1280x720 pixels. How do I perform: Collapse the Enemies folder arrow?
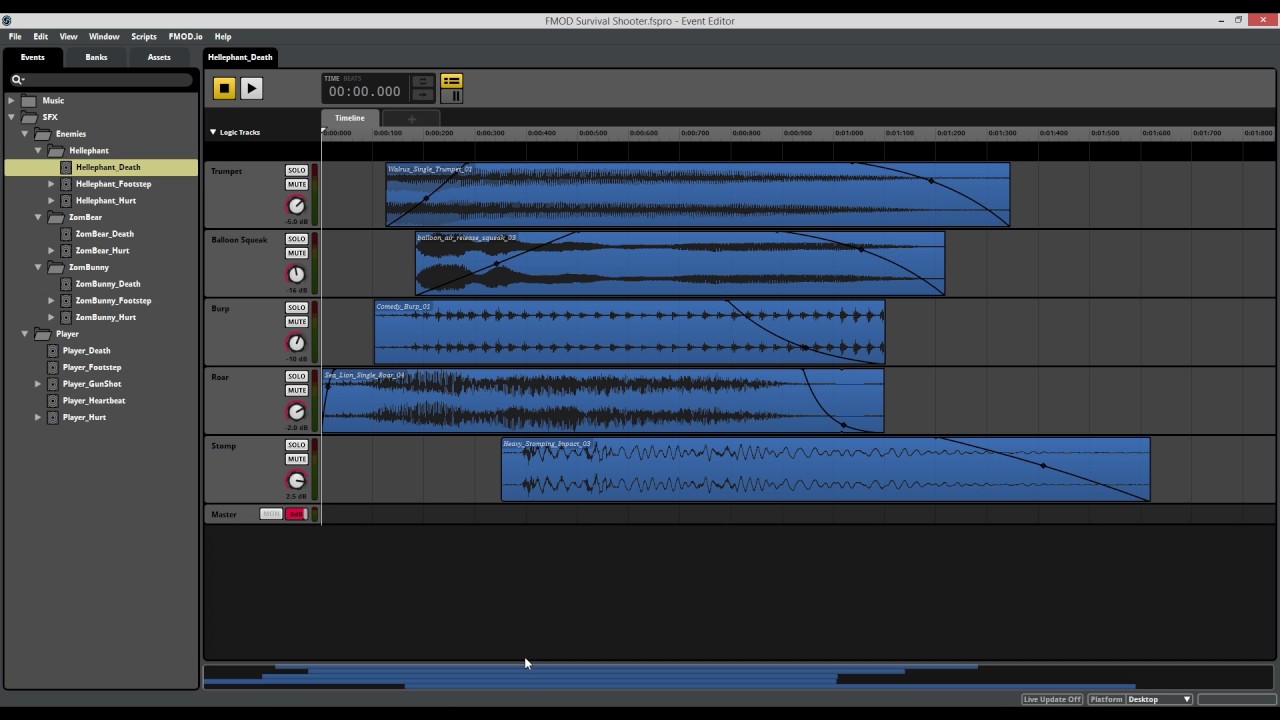[x=25, y=134]
